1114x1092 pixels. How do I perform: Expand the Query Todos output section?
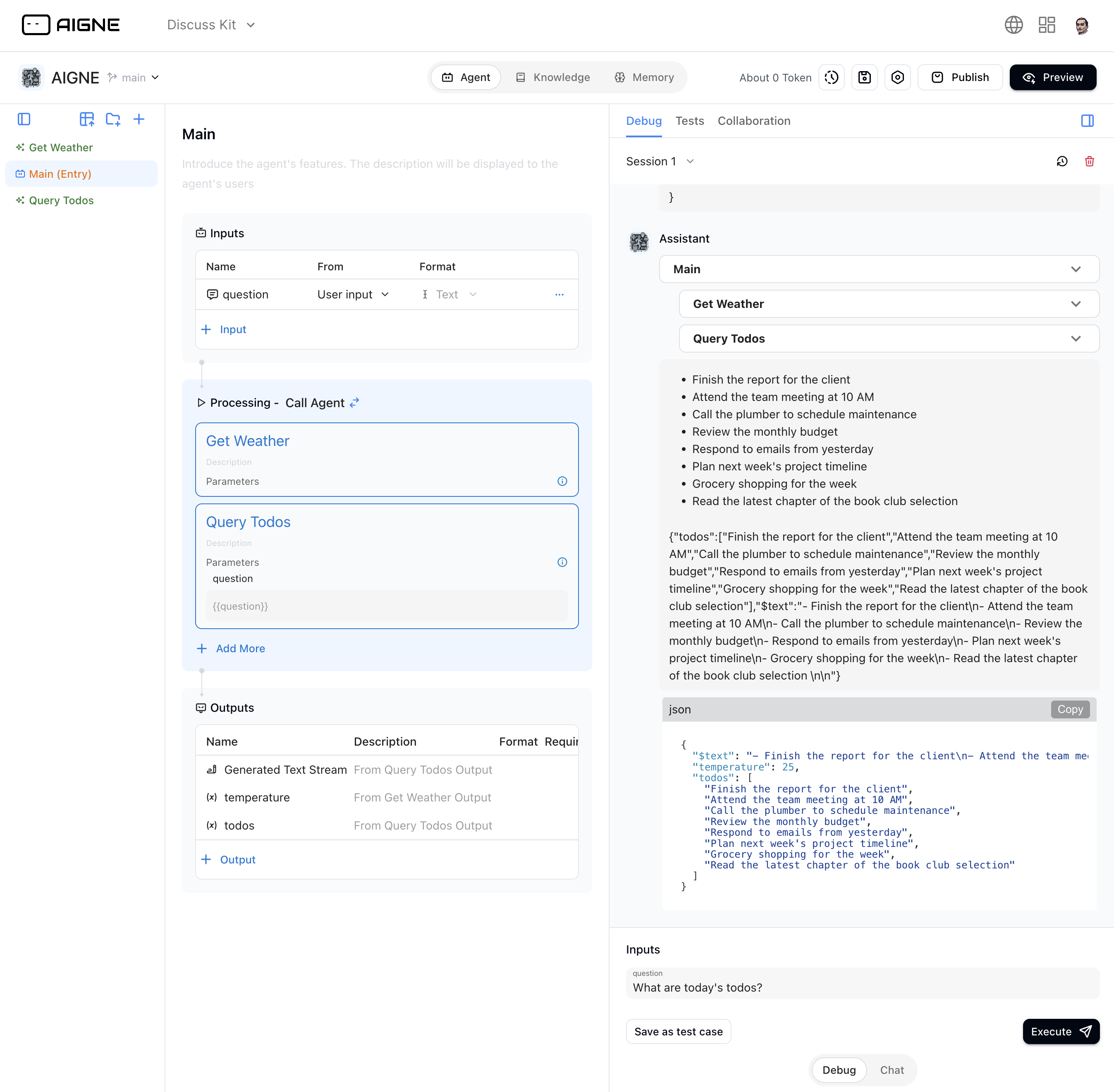[1076, 338]
